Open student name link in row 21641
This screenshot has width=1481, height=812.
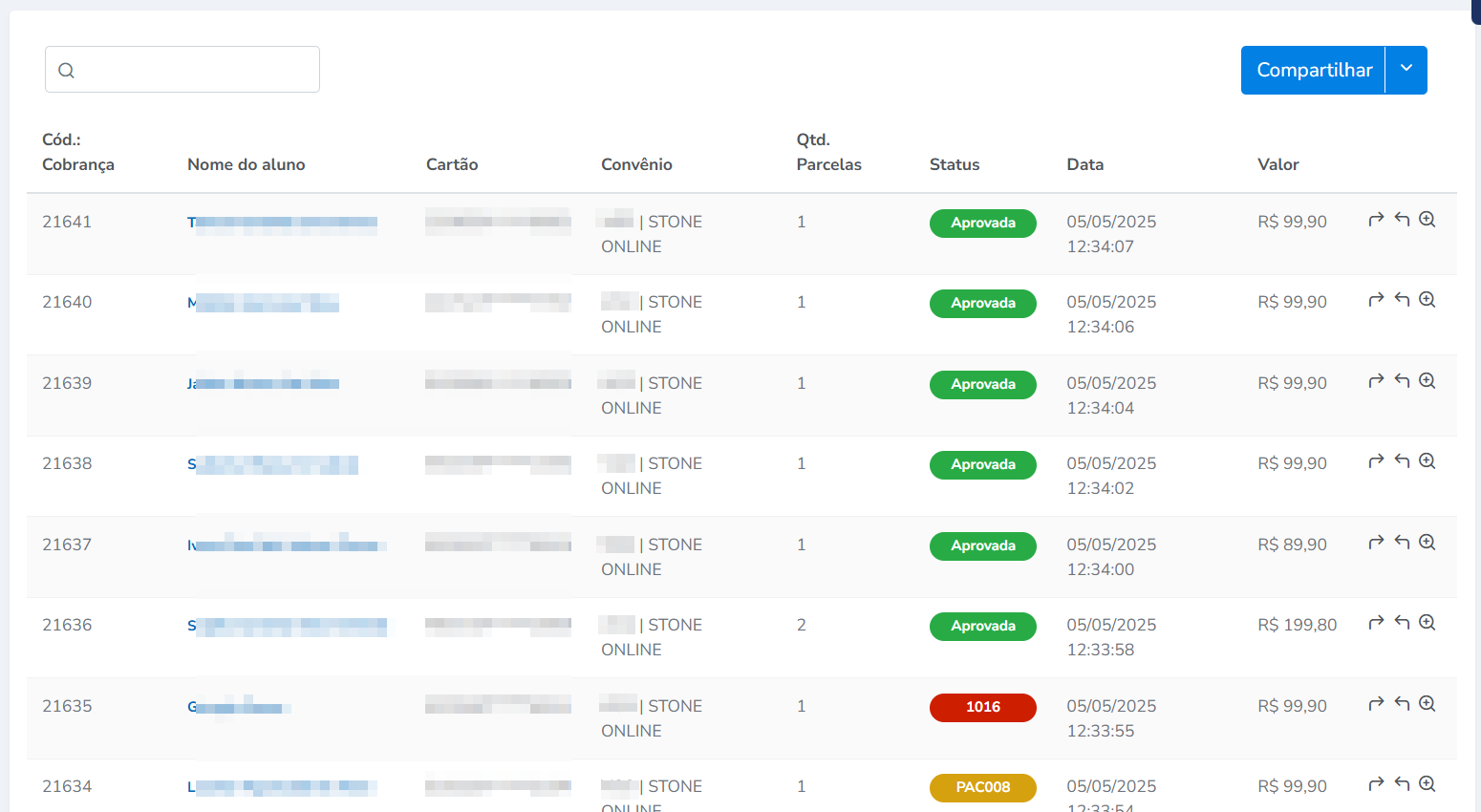(282, 223)
